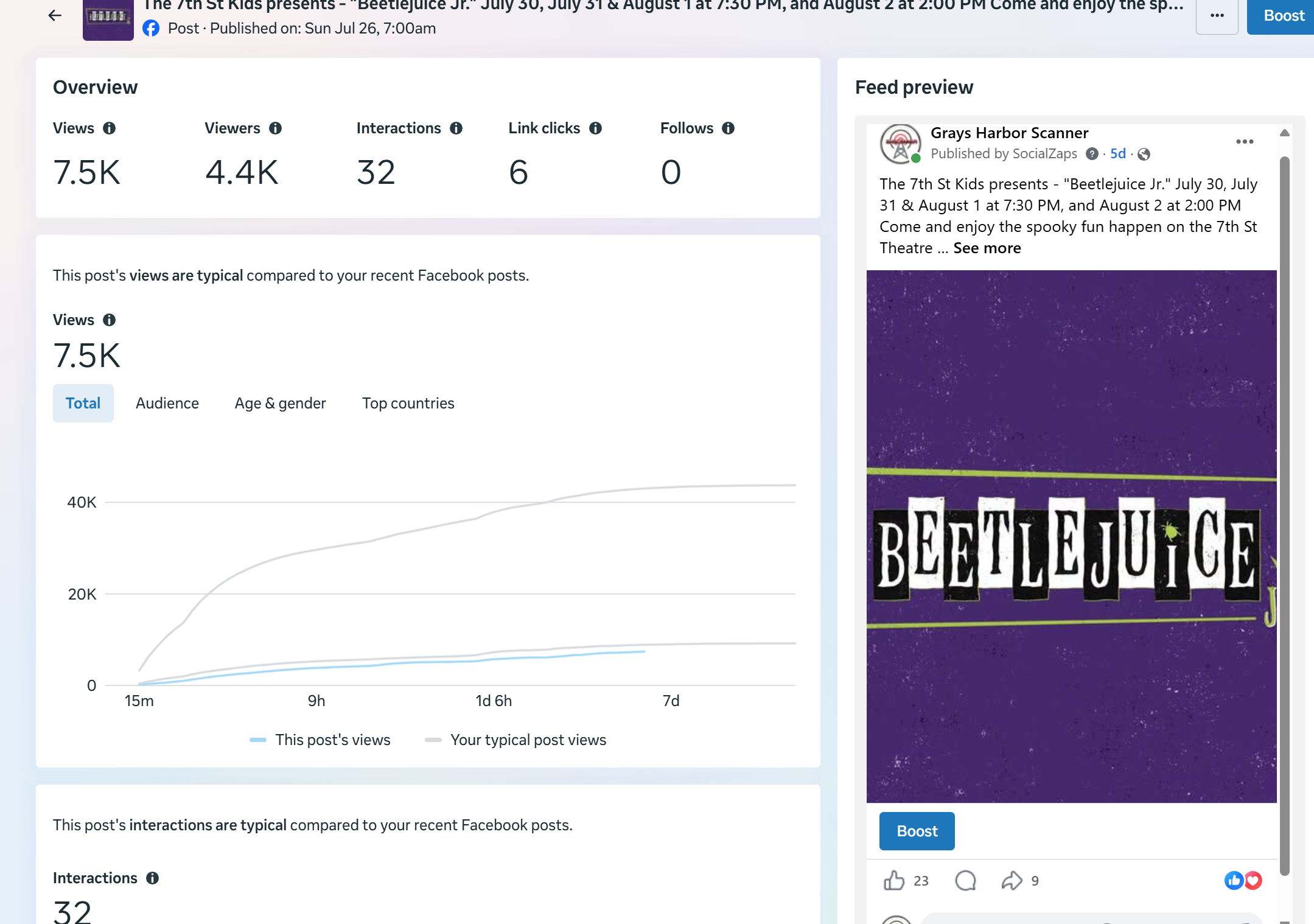Open the post thumbnail in the header

[108, 20]
